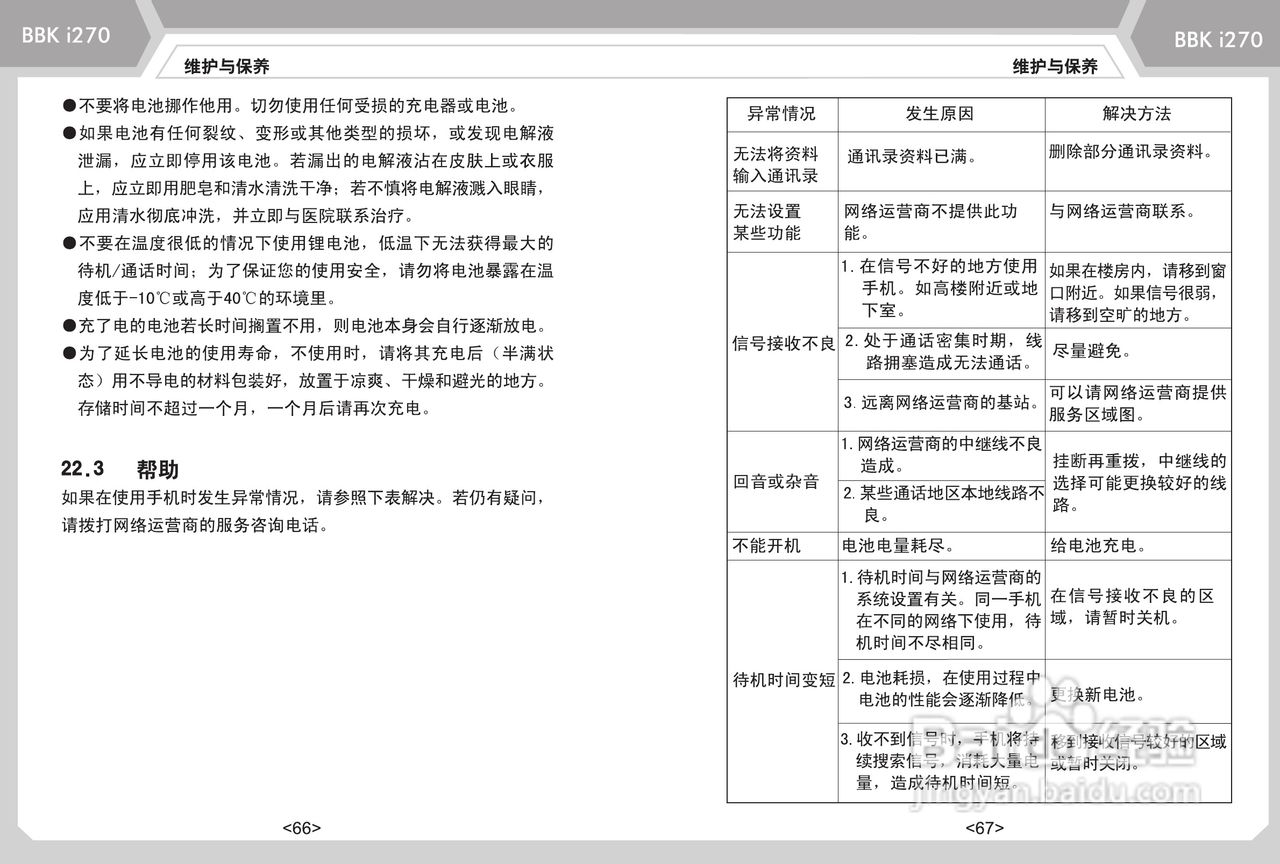Click the solution '可以请网络运营商提供服务区域图'
The width and height of the screenshot is (1280, 864).
tap(1138, 403)
